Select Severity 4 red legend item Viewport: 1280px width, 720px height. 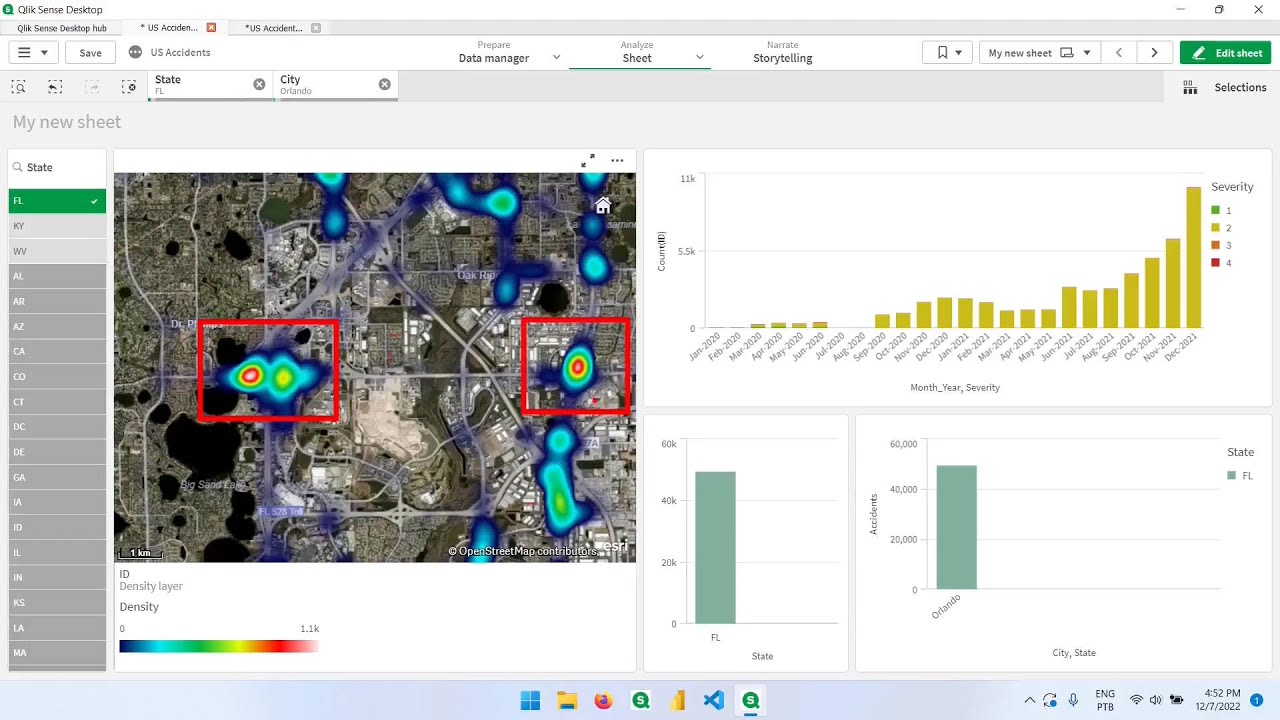[x=1221, y=262]
